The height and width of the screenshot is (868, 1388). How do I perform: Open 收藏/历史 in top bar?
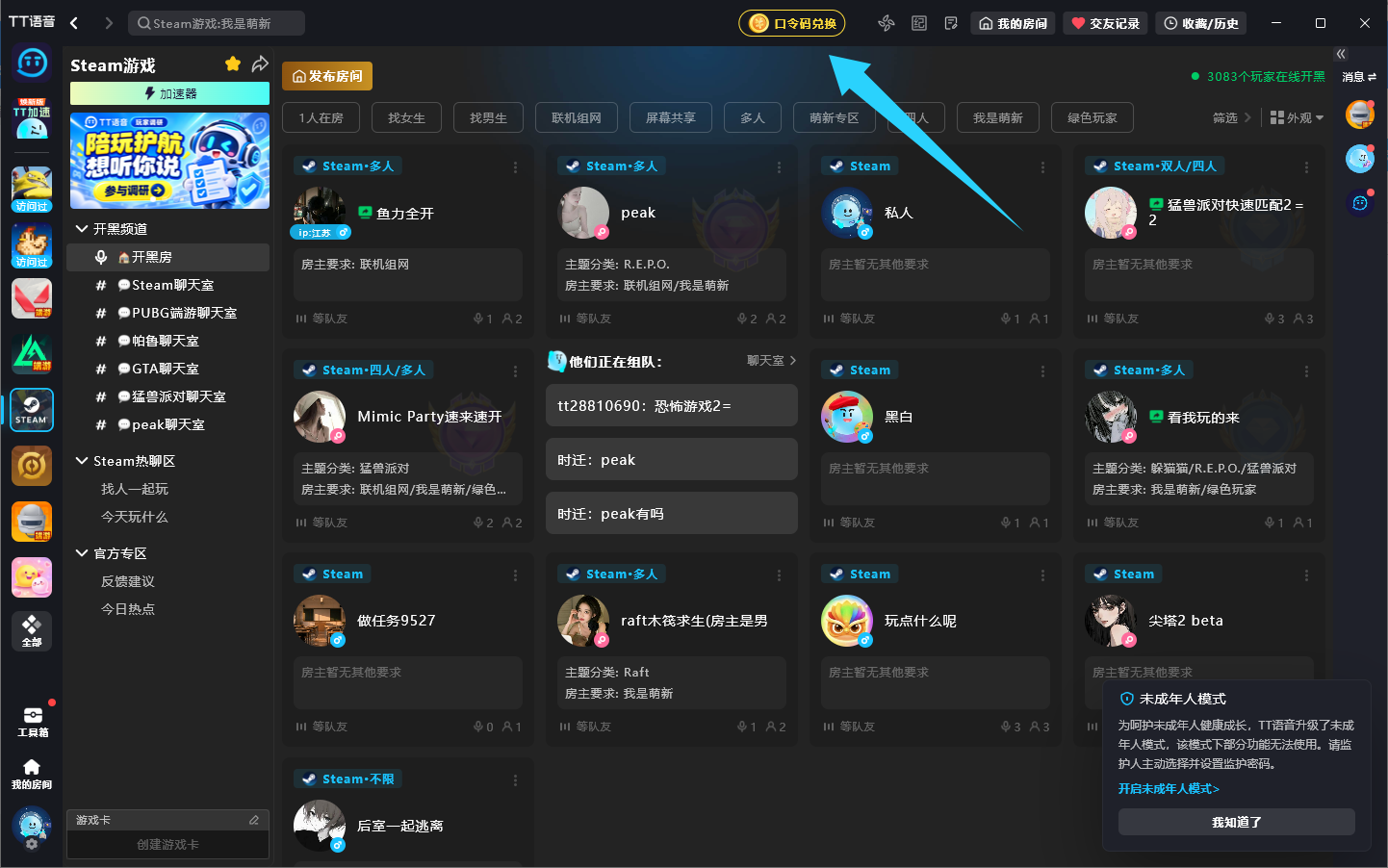click(1200, 23)
